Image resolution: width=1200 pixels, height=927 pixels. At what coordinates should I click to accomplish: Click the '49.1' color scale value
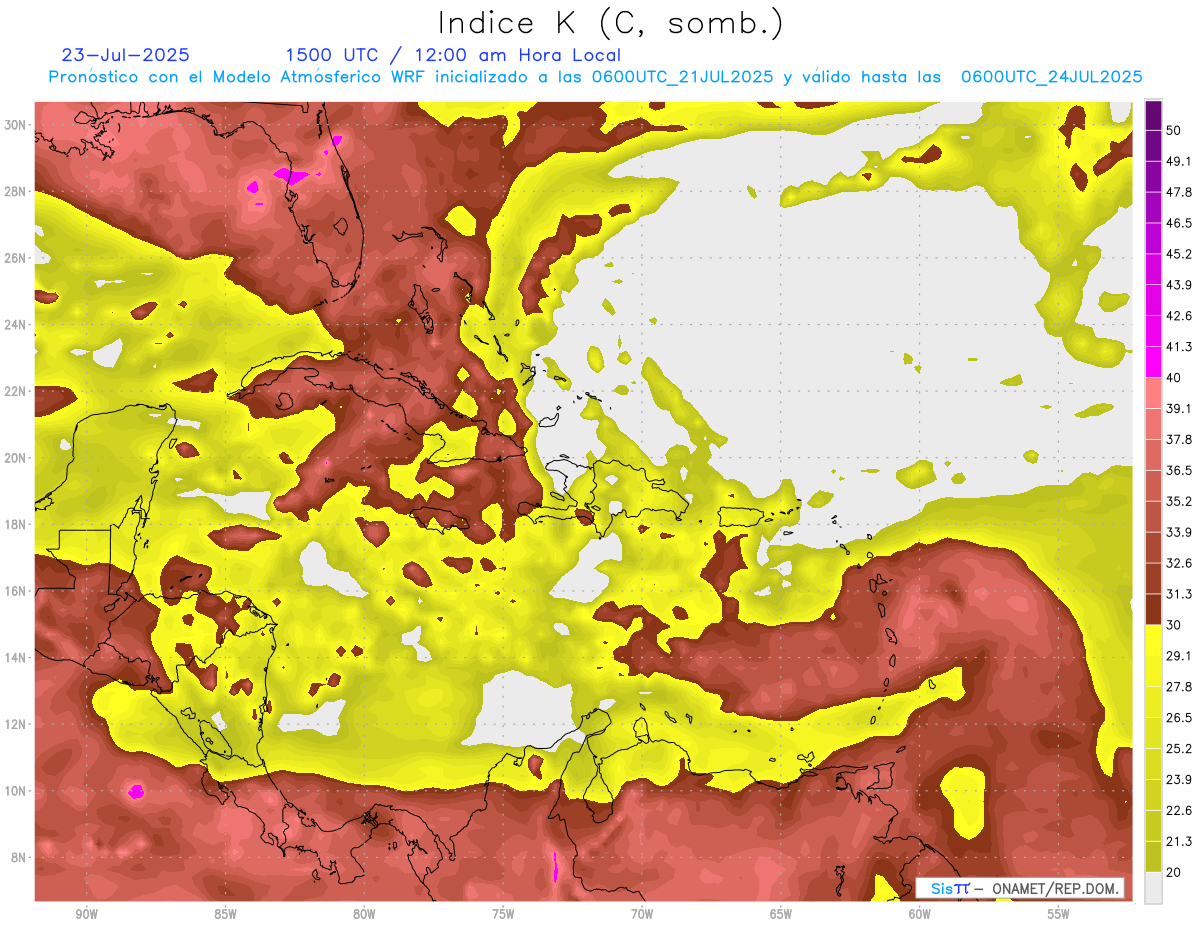click(1178, 161)
